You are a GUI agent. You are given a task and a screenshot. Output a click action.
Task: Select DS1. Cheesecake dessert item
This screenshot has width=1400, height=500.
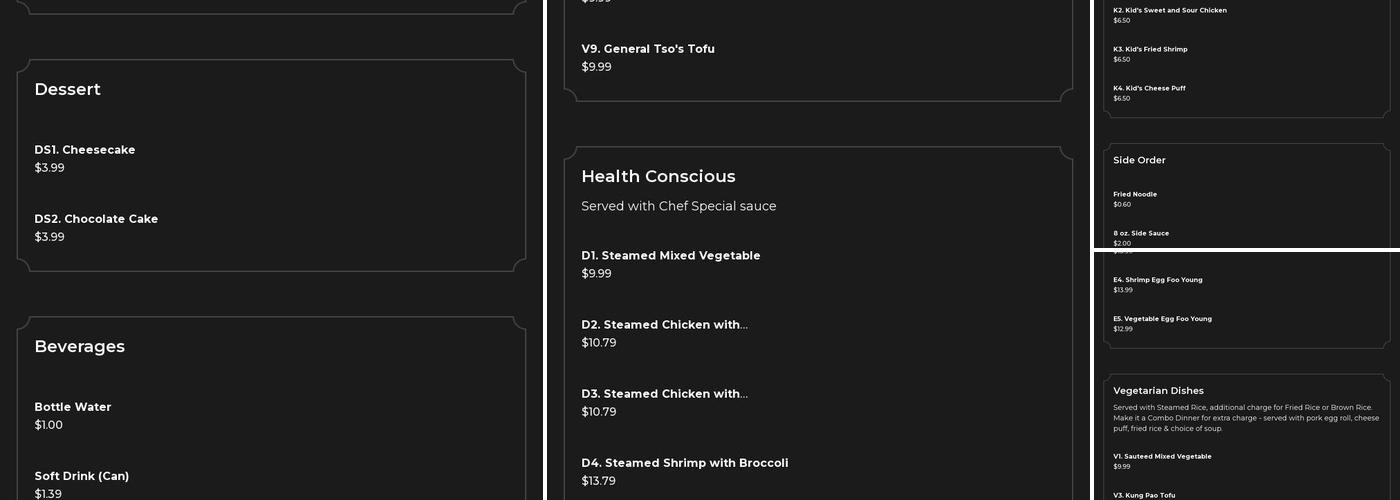(85, 150)
